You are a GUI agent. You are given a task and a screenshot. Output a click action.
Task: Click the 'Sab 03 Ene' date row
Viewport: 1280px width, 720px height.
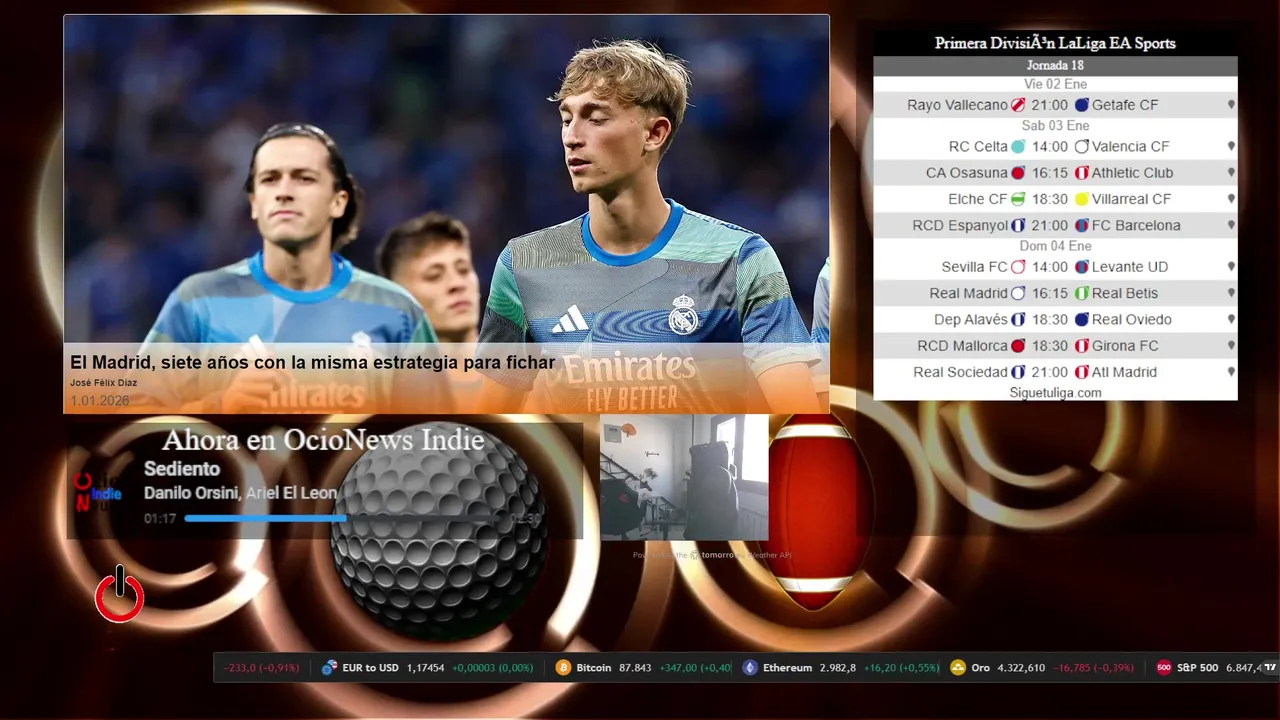tap(1055, 126)
